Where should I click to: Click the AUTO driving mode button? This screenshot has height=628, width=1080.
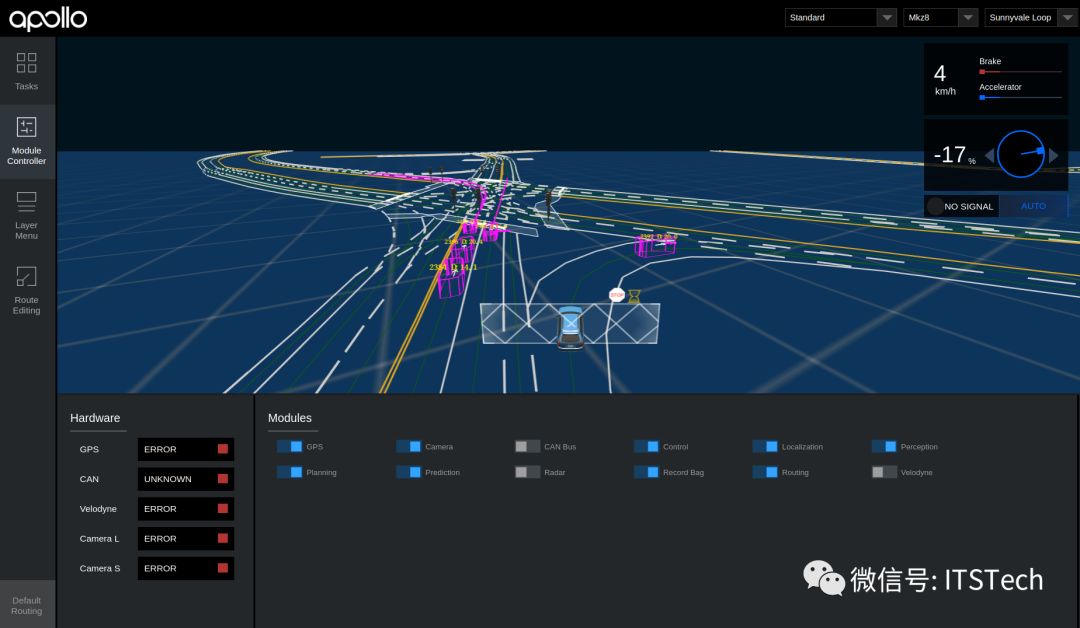click(1033, 206)
